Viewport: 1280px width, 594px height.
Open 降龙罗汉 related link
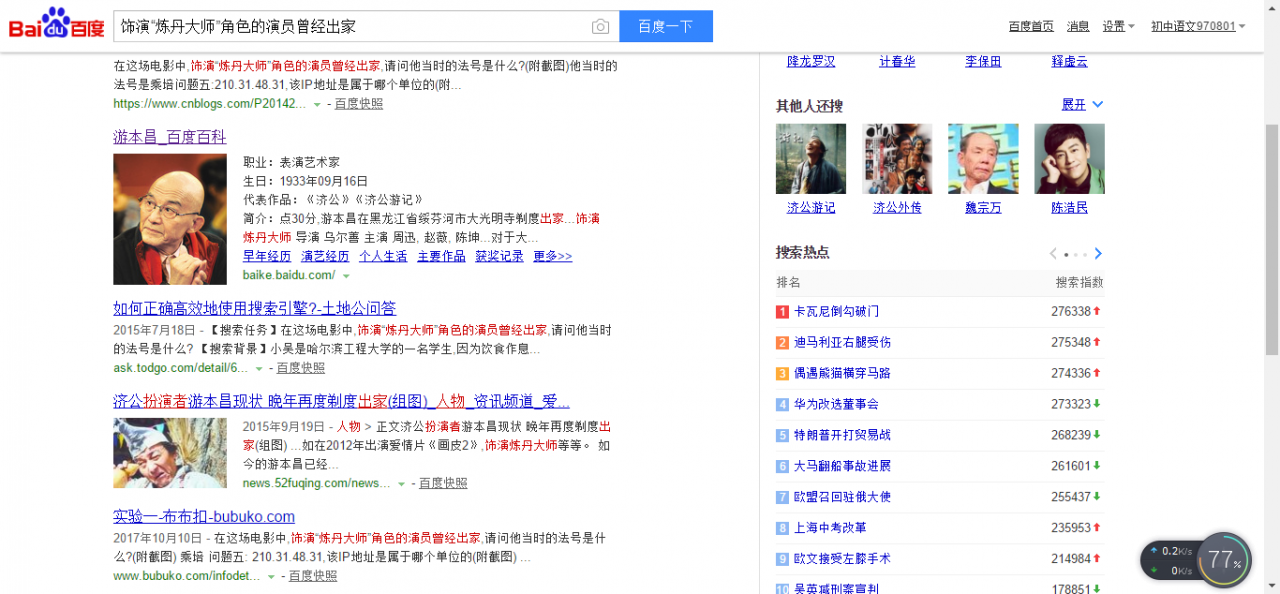click(811, 61)
